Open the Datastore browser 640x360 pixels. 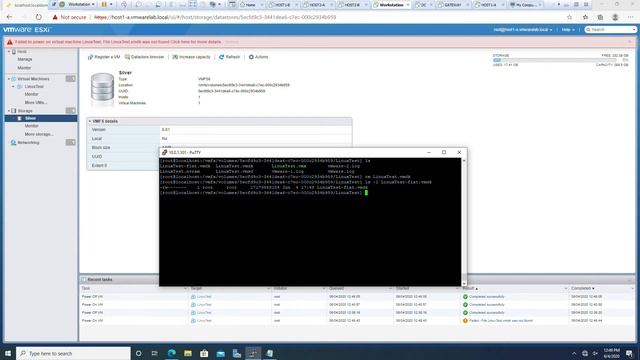tap(144, 57)
